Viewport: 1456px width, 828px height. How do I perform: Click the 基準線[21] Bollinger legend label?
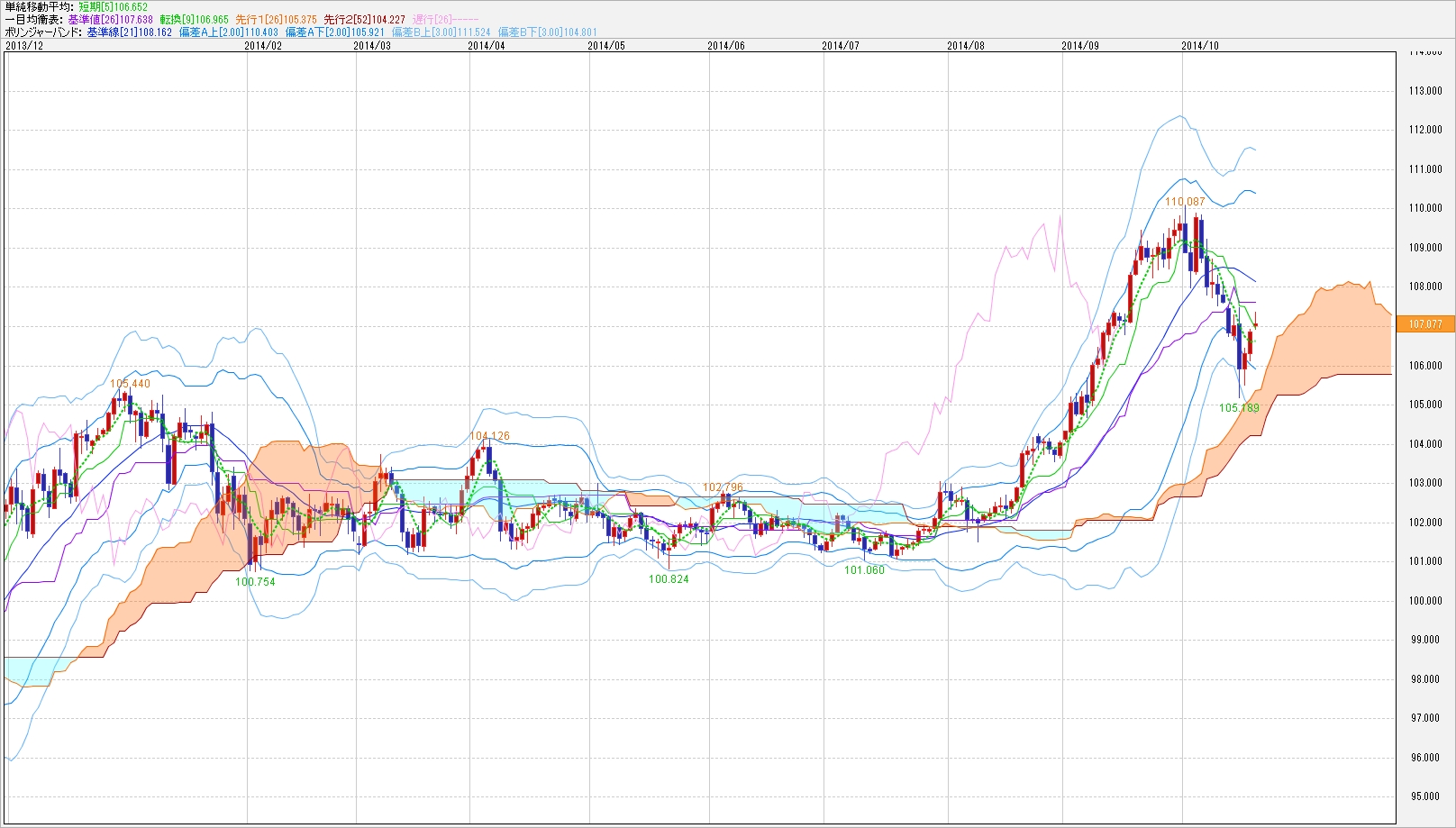(129, 32)
